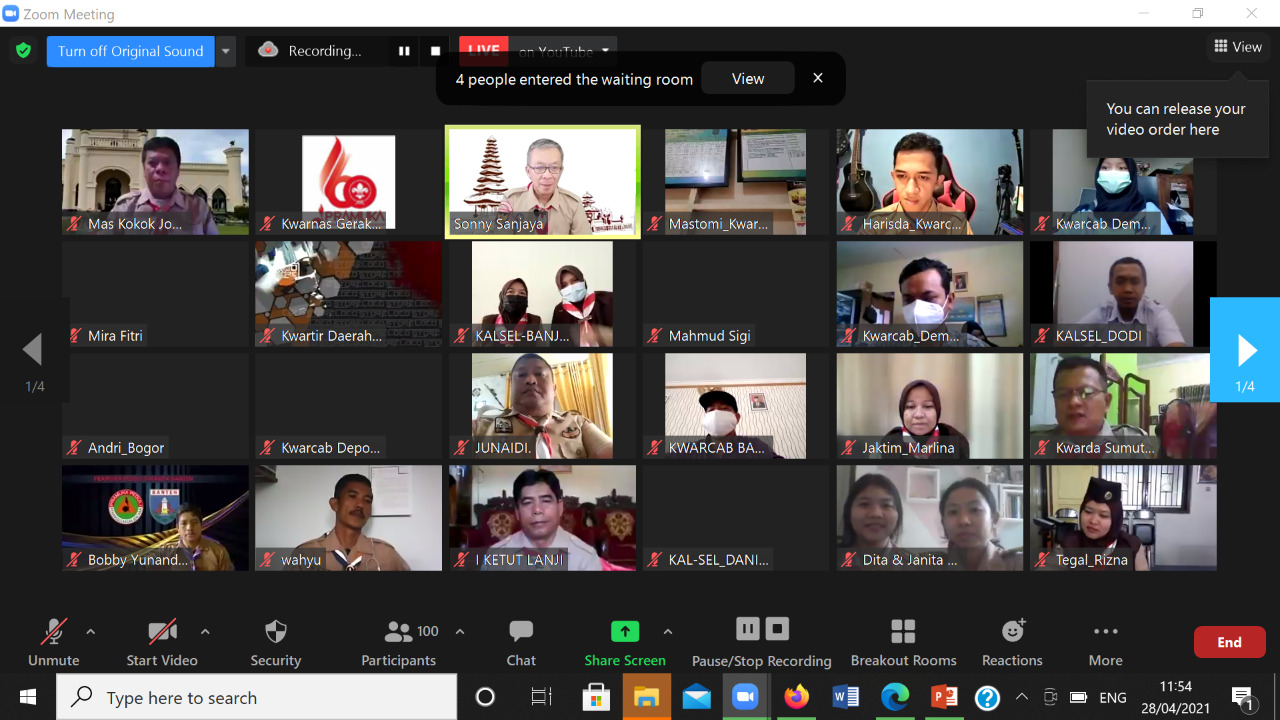1280x720 pixels.
Task: Unmute the microphone
Action: [53, 642]
